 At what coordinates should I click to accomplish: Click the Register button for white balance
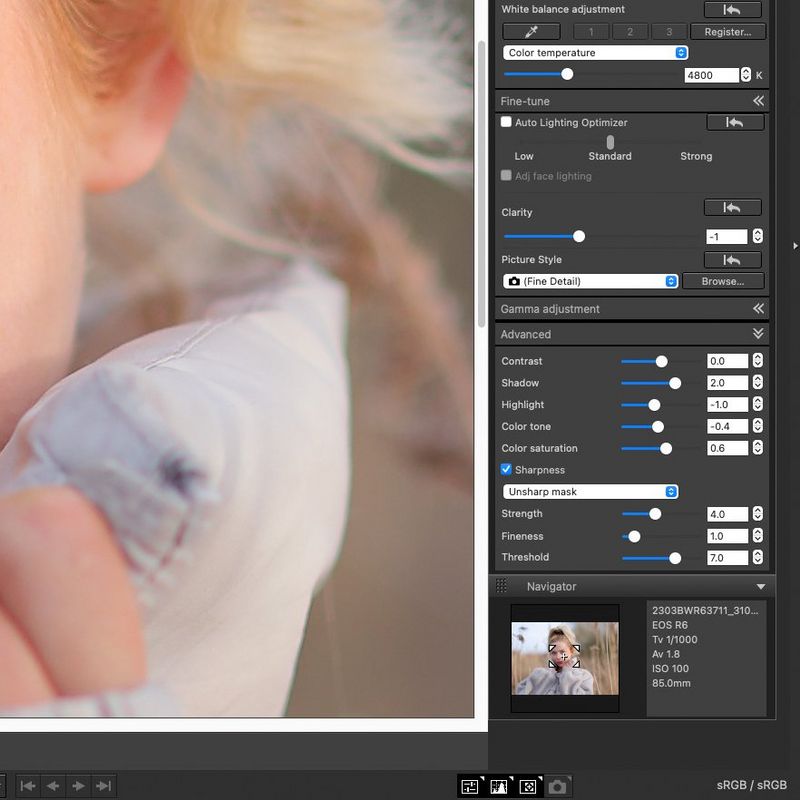tap(727, 31)
